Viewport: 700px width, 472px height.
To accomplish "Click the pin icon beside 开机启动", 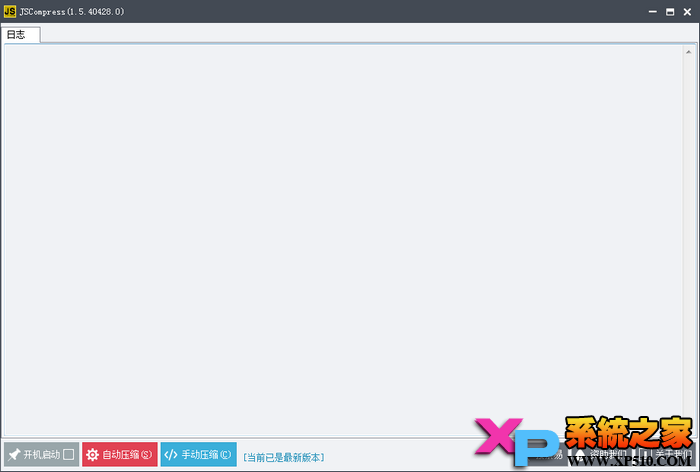I will pyautogui.click(x=14, y=455).
